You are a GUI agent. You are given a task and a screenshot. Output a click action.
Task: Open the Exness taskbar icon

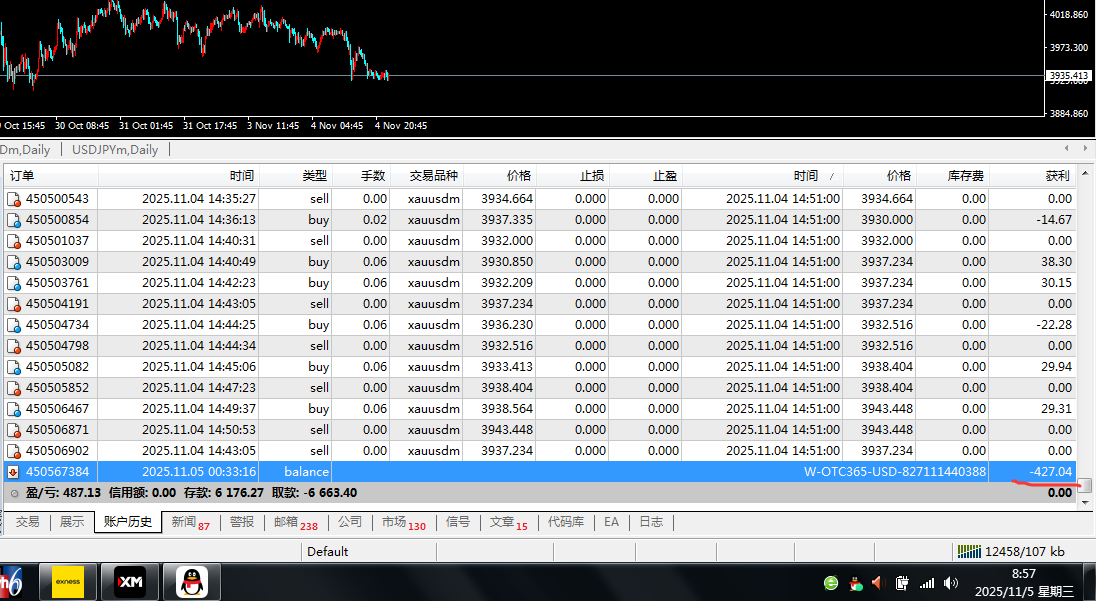coord(68,581)
